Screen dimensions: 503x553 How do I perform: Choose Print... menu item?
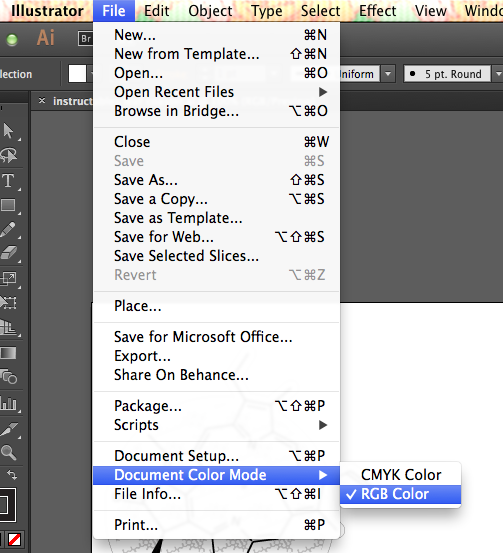click(x=216, y=525)
